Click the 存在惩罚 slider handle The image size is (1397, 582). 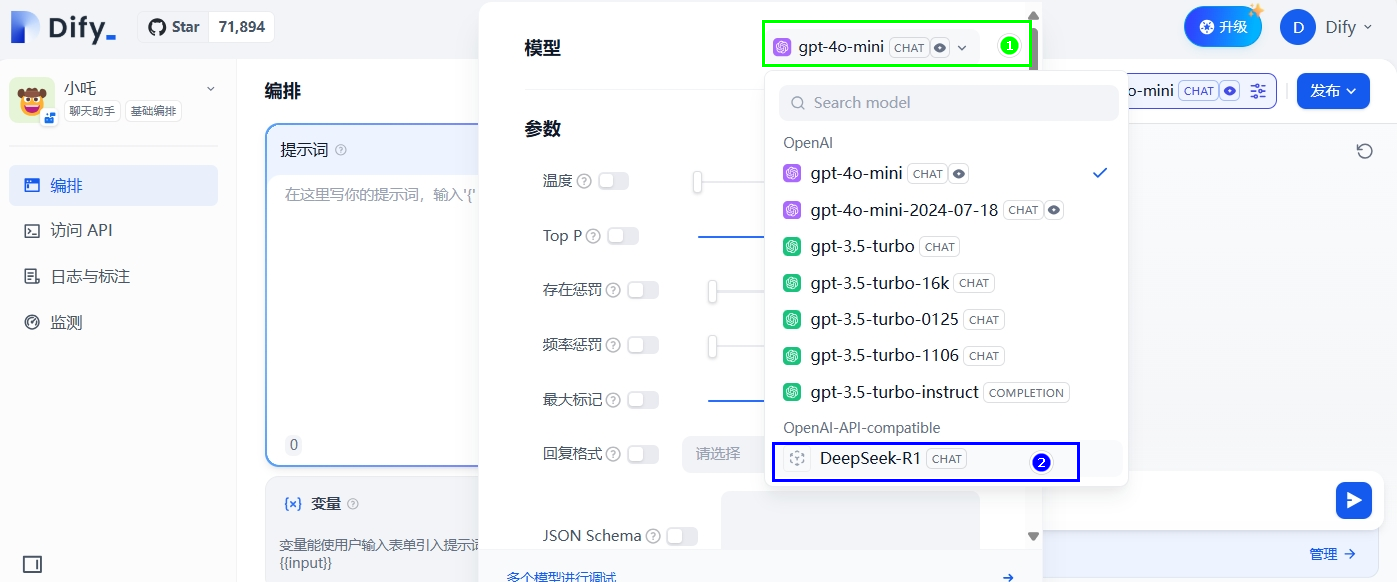(x=713, y=291)
